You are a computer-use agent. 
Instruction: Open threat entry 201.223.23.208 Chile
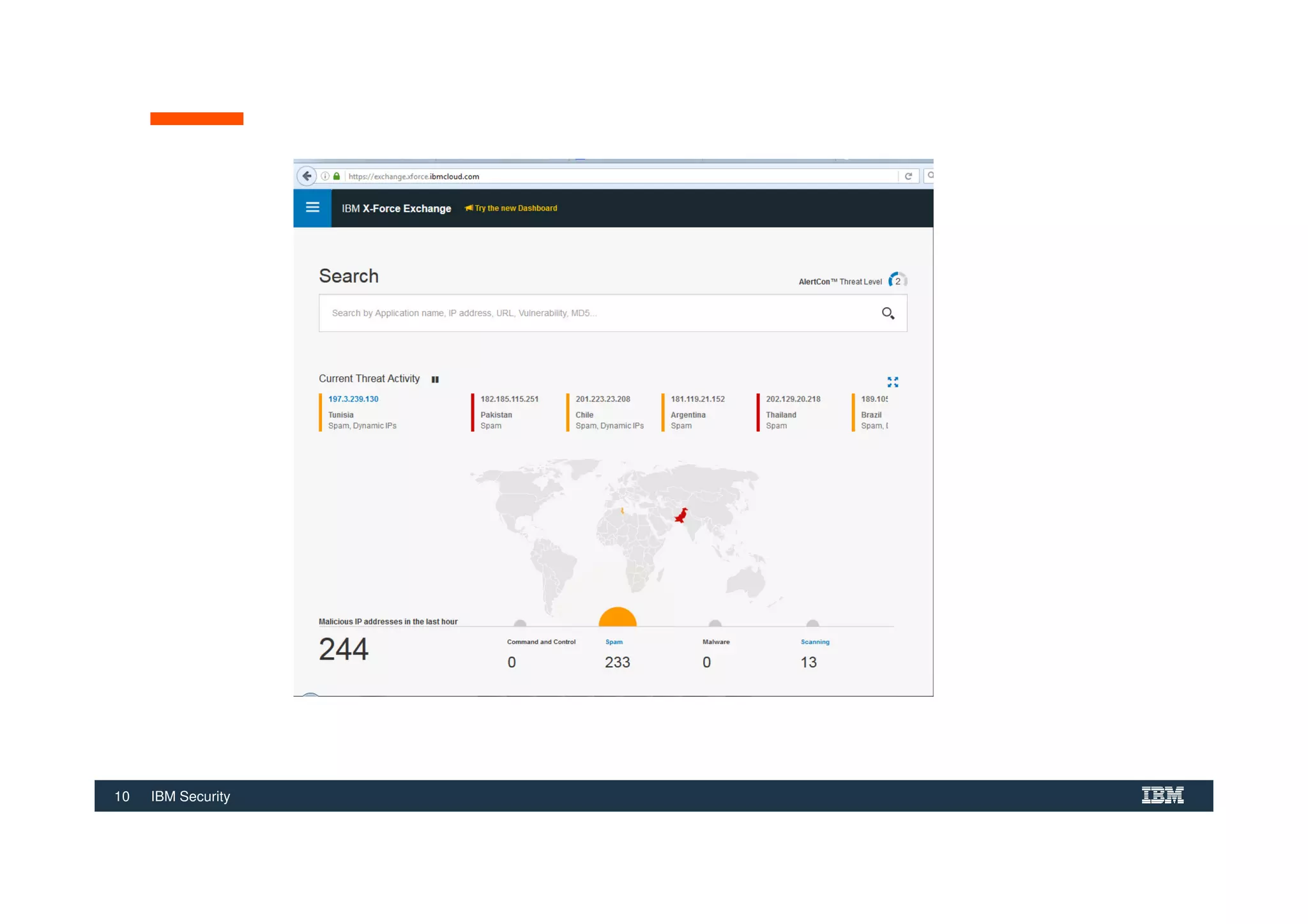point(605,412)
